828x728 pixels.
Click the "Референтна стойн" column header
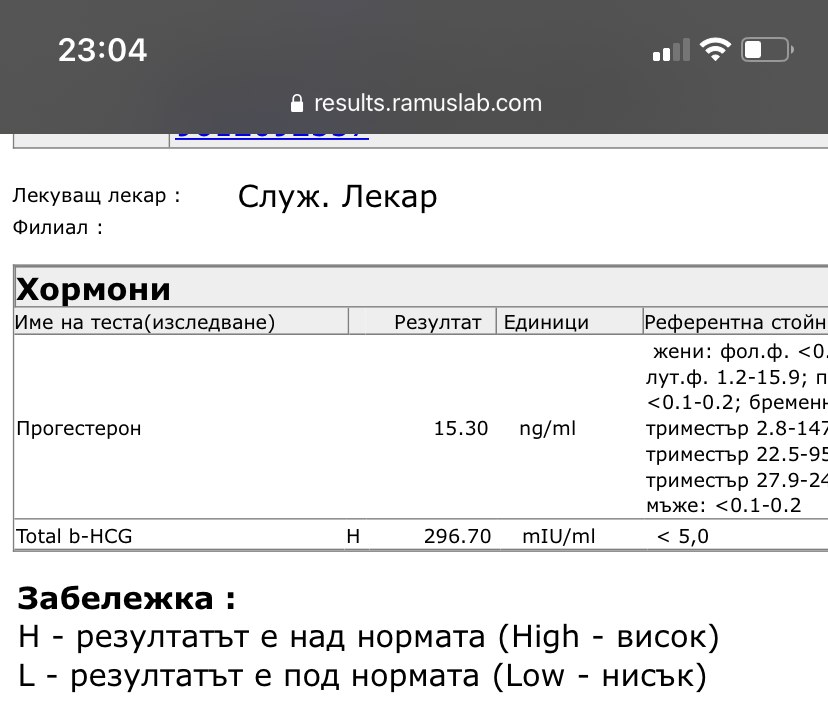tap(735, 322)
